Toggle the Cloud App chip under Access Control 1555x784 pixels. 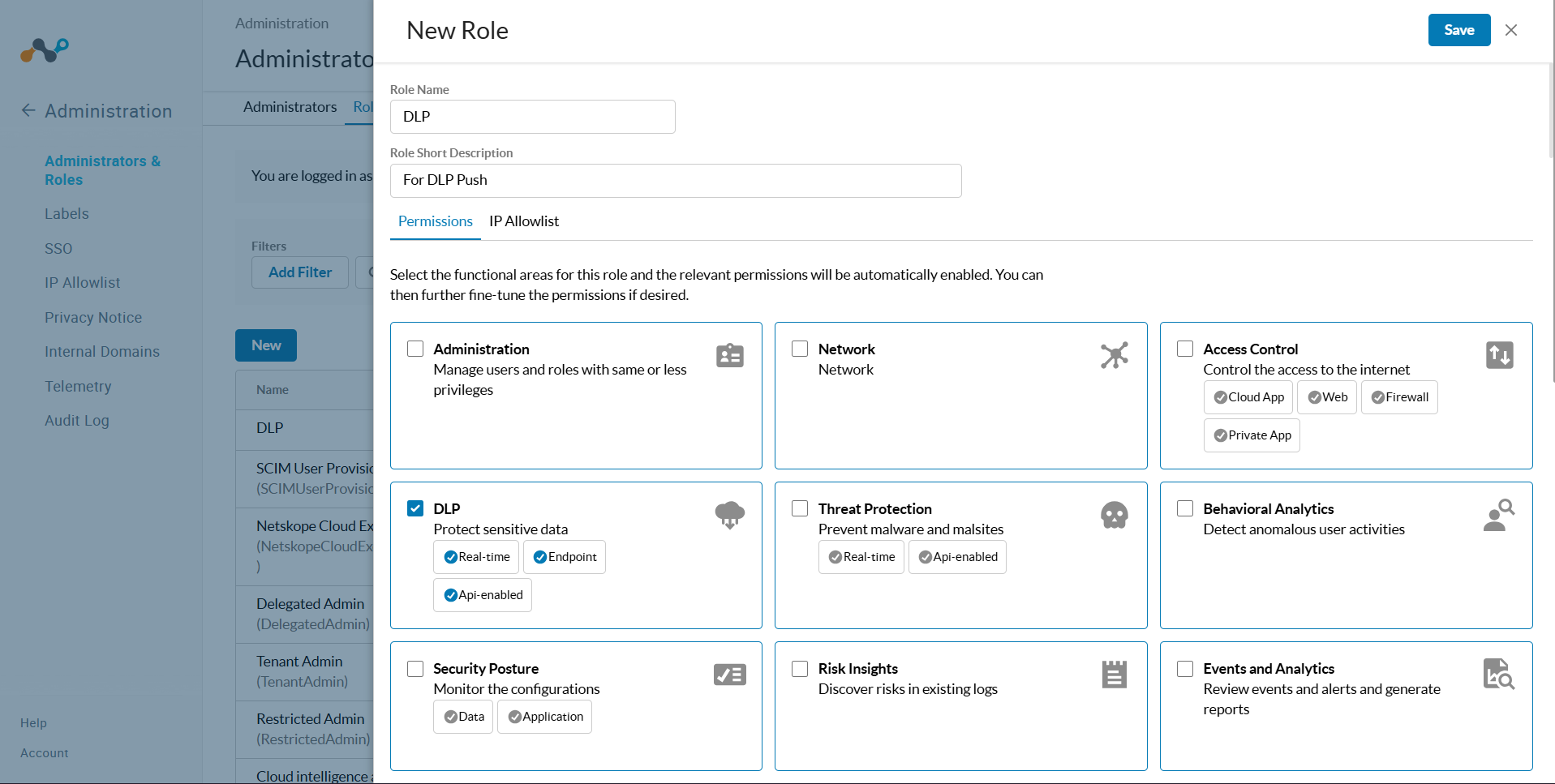pos(1248,397)
